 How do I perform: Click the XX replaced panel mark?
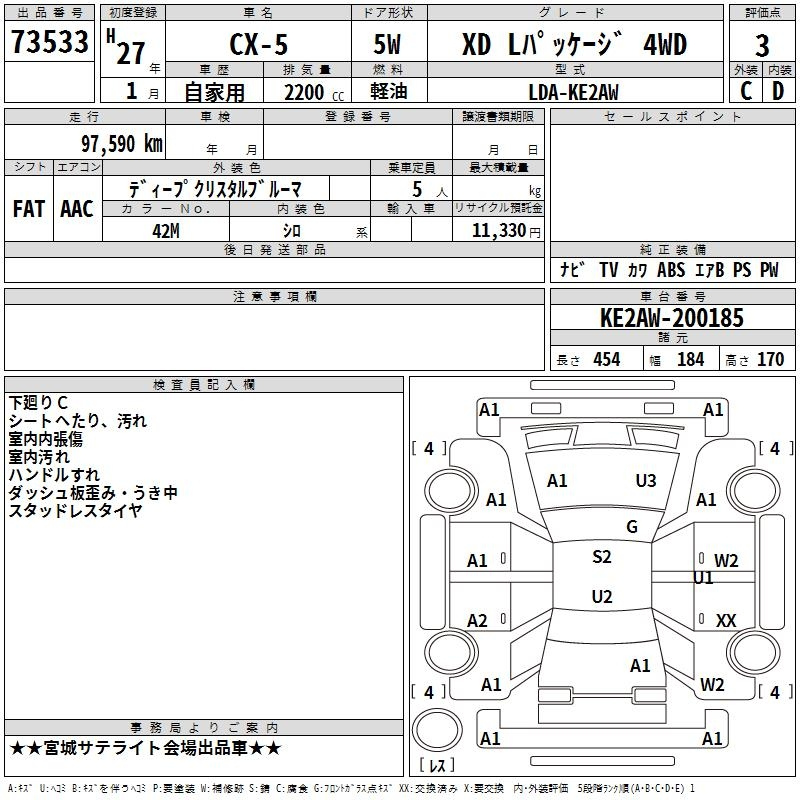pos(726,621)
